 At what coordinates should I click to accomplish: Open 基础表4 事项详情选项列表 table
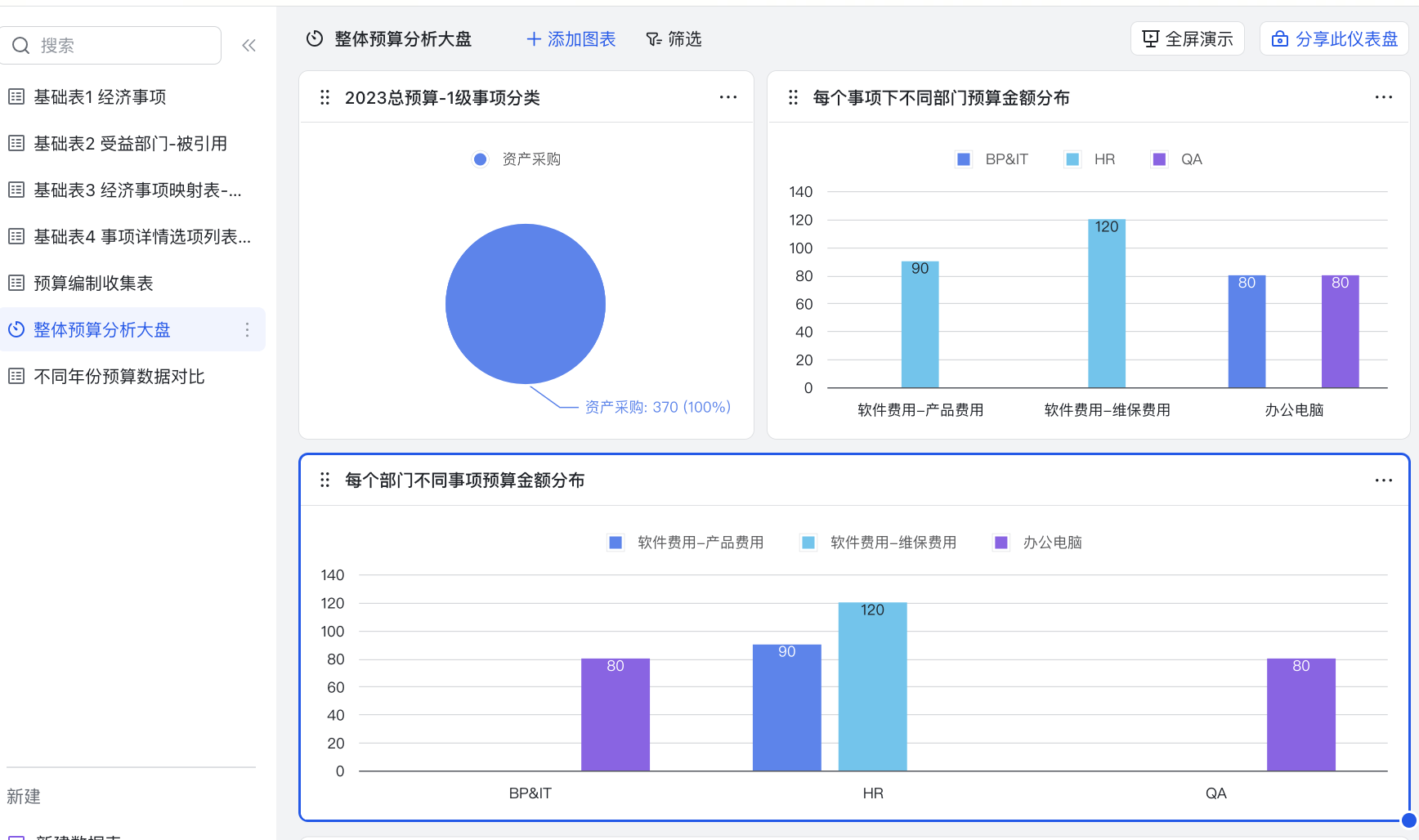[132, 236]
